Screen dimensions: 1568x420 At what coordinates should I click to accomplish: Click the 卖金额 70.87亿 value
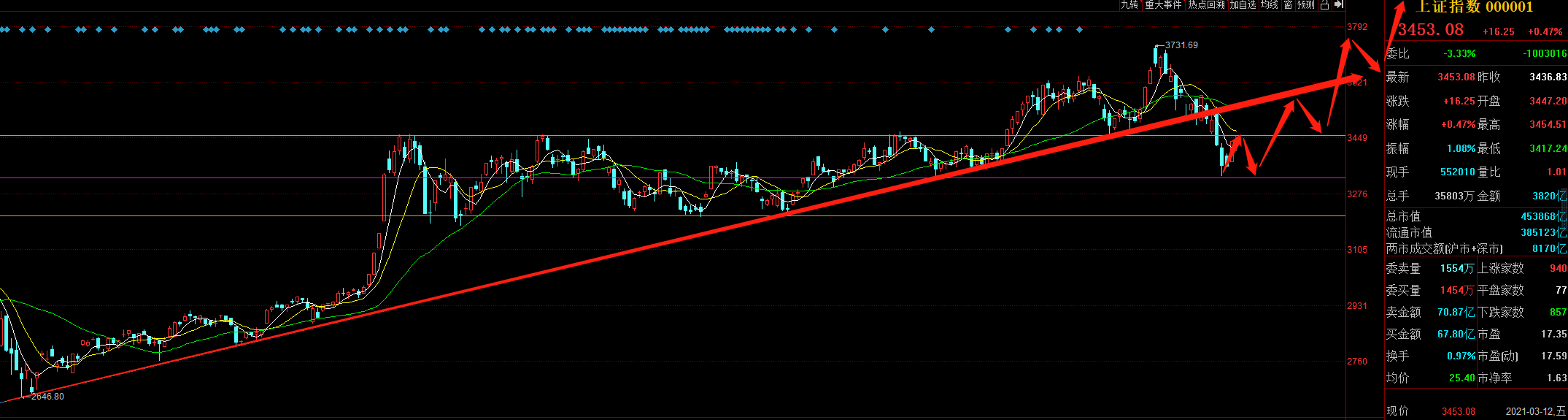(x=1456, y=312)
